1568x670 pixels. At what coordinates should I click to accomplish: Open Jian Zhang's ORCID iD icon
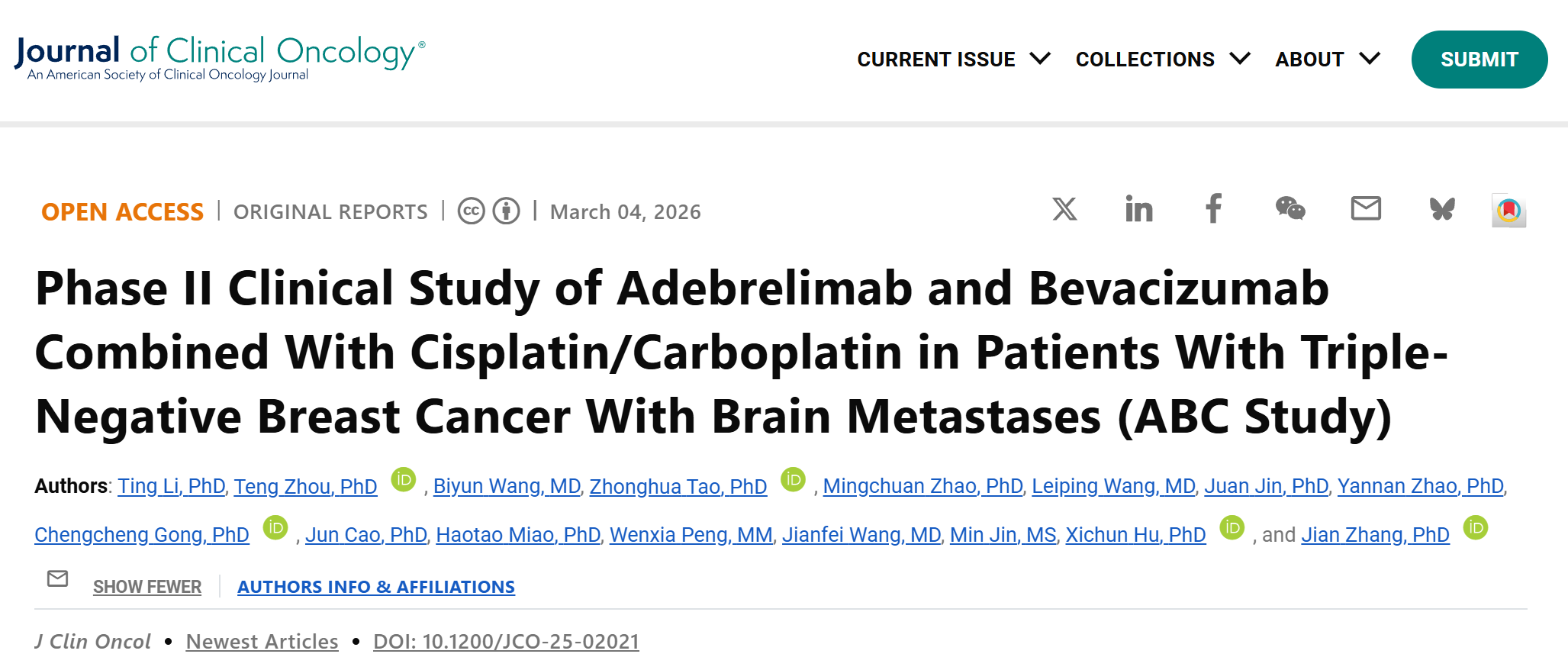1476,527
